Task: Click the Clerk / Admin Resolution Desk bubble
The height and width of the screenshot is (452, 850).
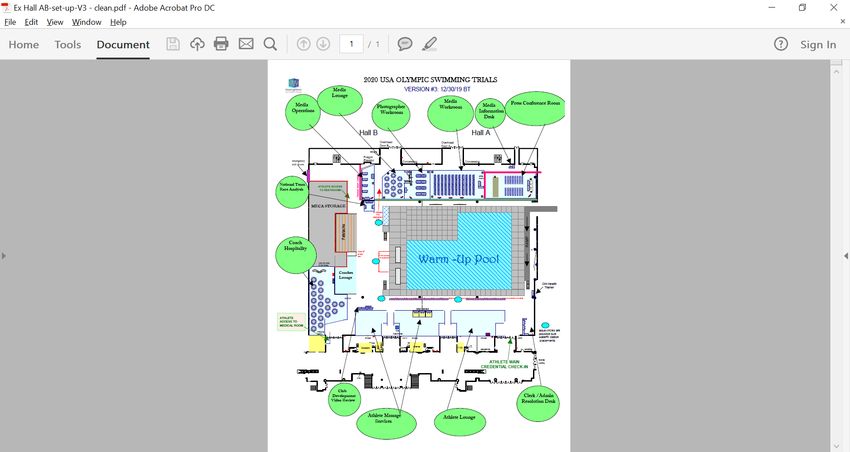Action: 538,404
